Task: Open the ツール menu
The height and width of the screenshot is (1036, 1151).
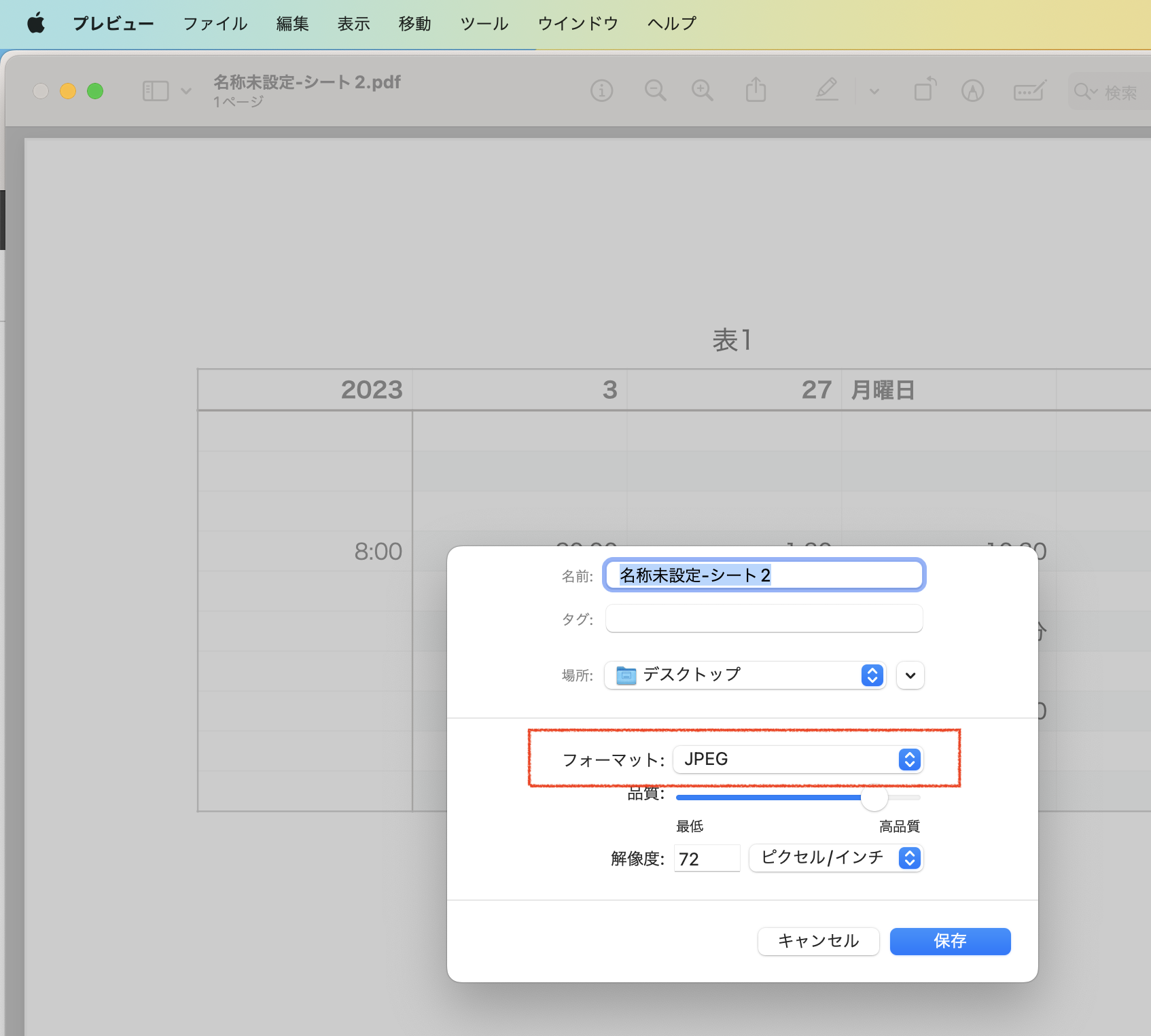Action: 484,24
